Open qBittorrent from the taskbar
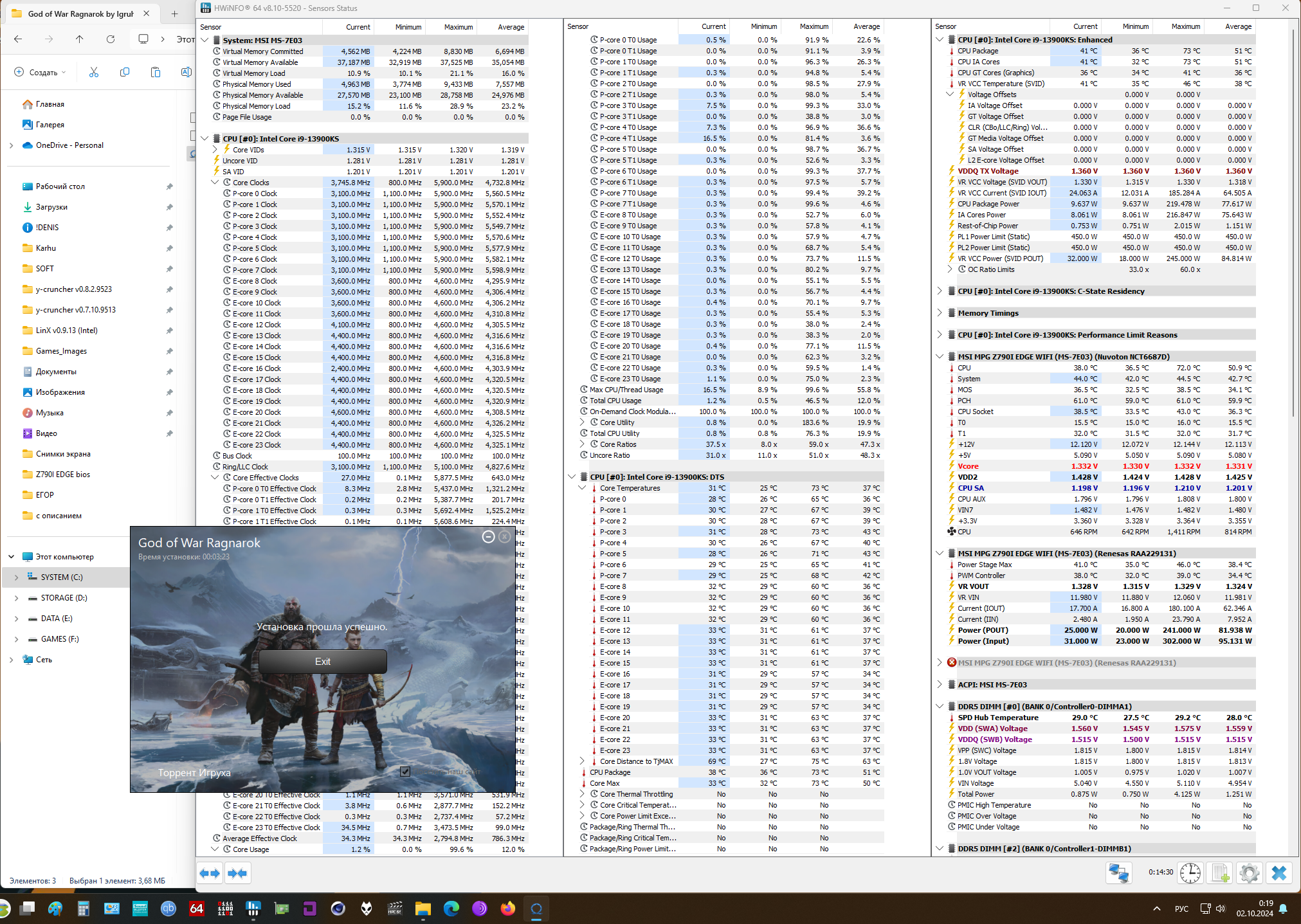 168,908
